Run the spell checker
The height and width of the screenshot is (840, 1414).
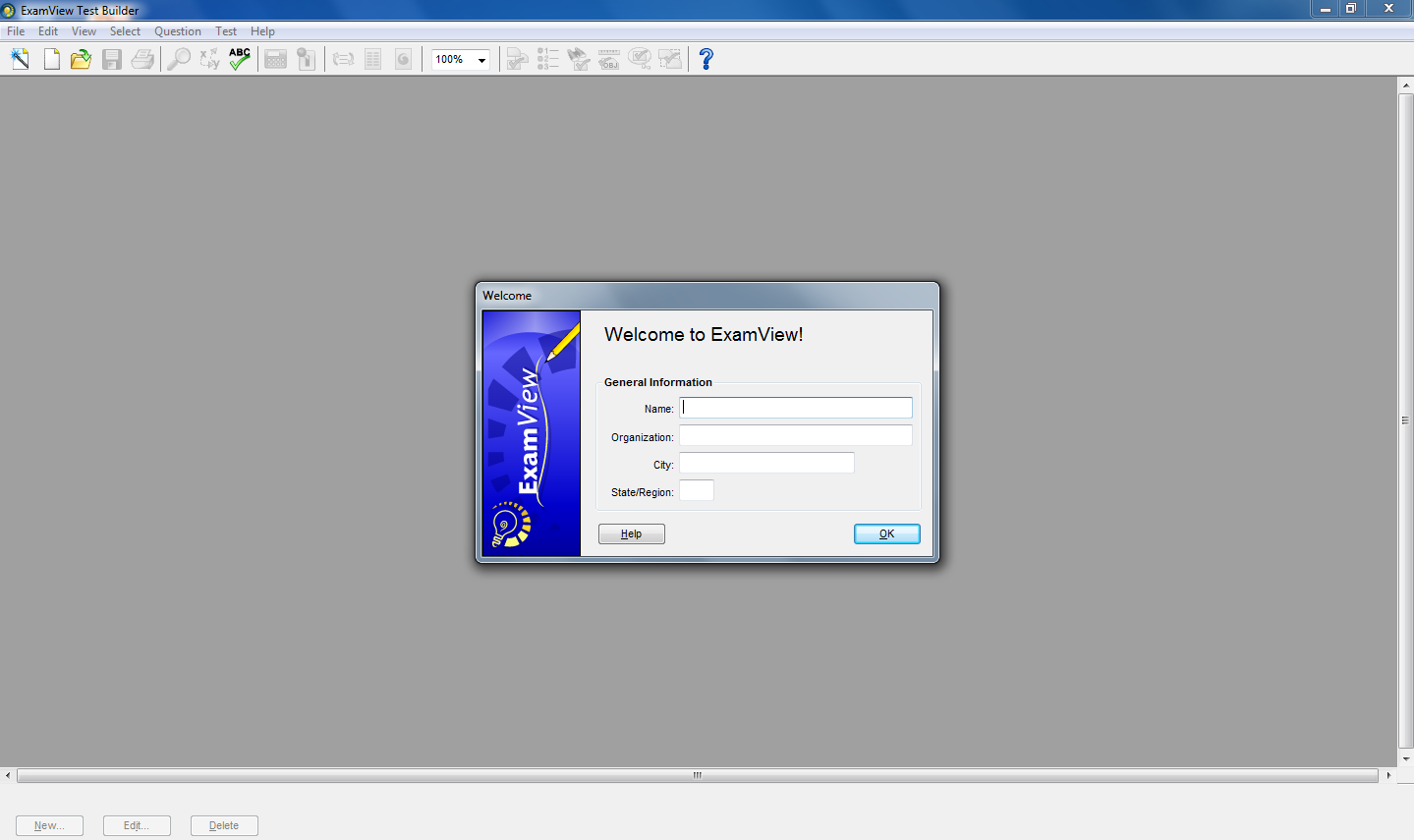click(239, 59)
